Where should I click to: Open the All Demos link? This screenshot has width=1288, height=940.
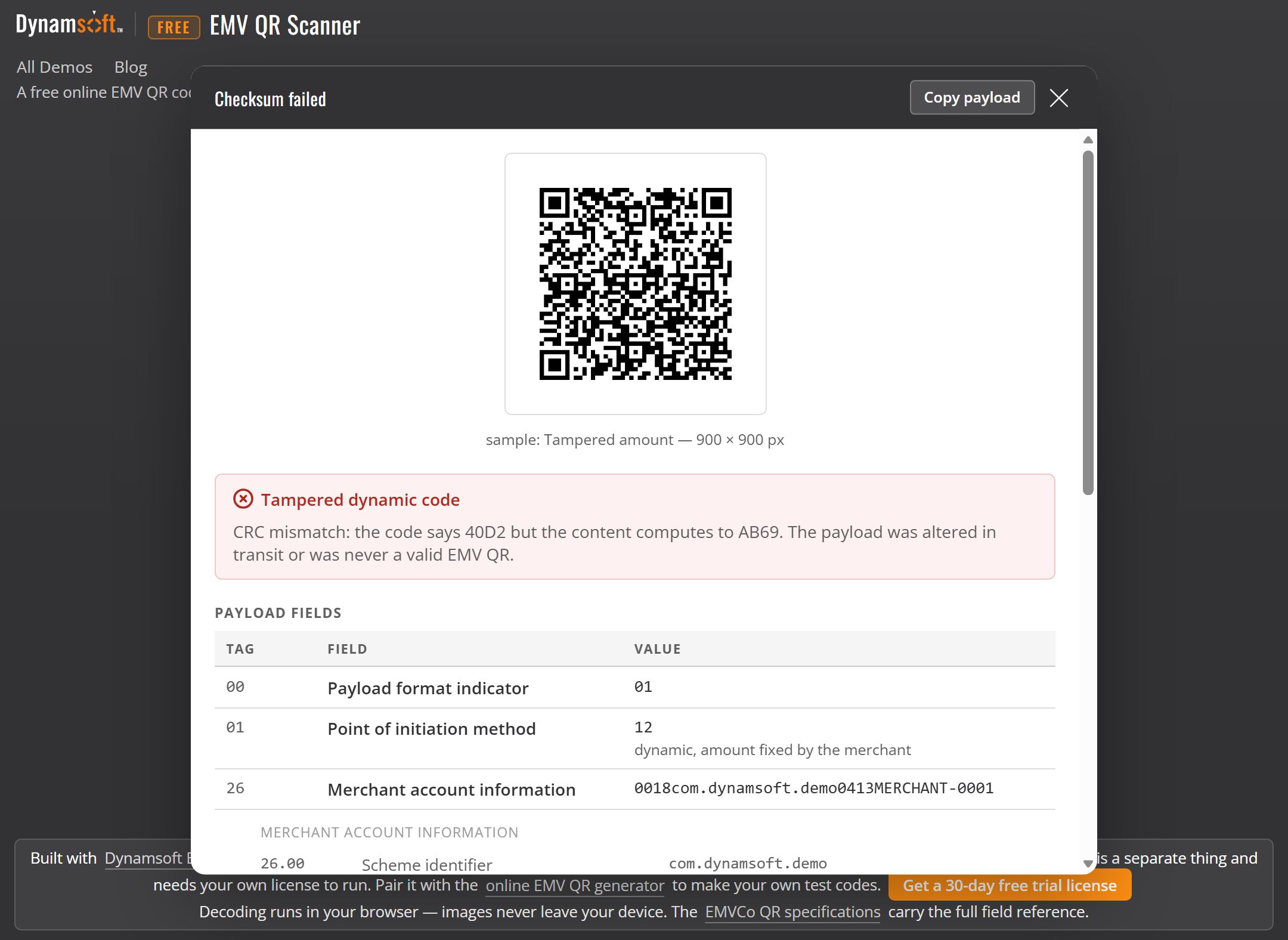[54, 67]
